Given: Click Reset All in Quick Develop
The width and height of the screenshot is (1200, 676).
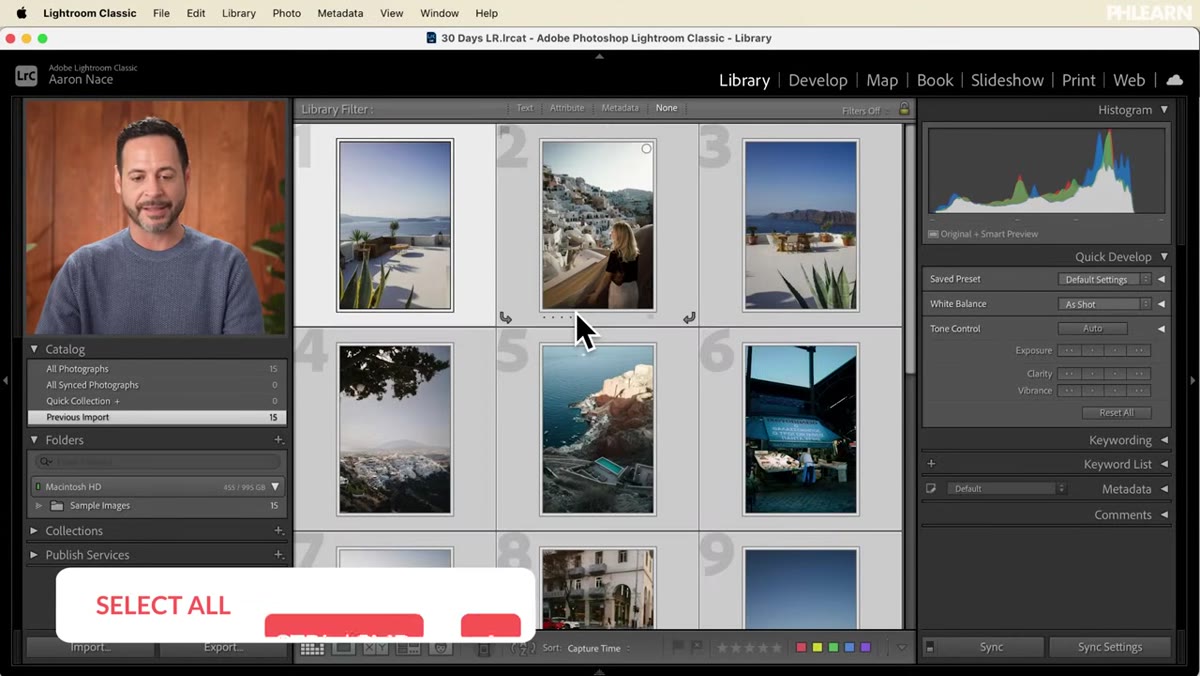Looking at the screenshot, I should [x=1116, y=412].
